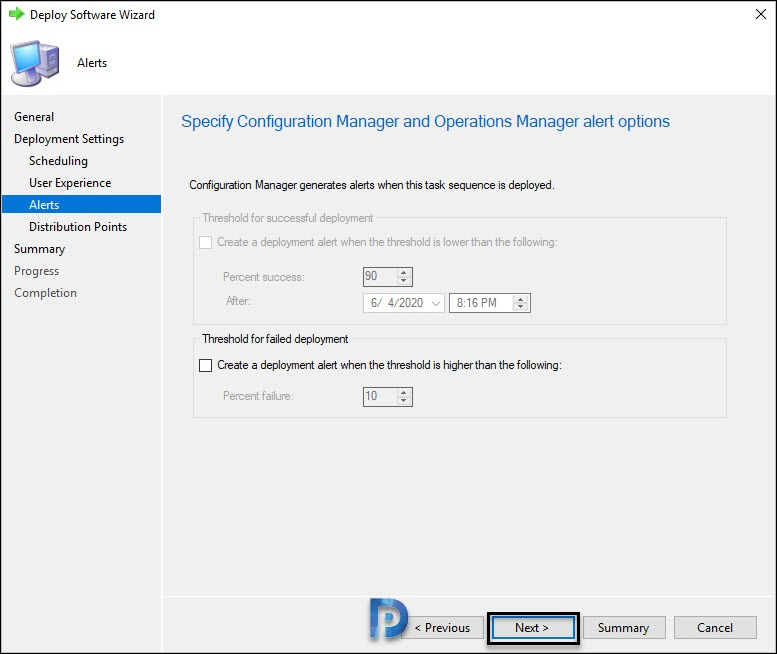Screen dimensions: 777x654
Task: Click 'Configuration Manager generates alerts' description text
Action: pyautogui.click(x=372, y=185)
